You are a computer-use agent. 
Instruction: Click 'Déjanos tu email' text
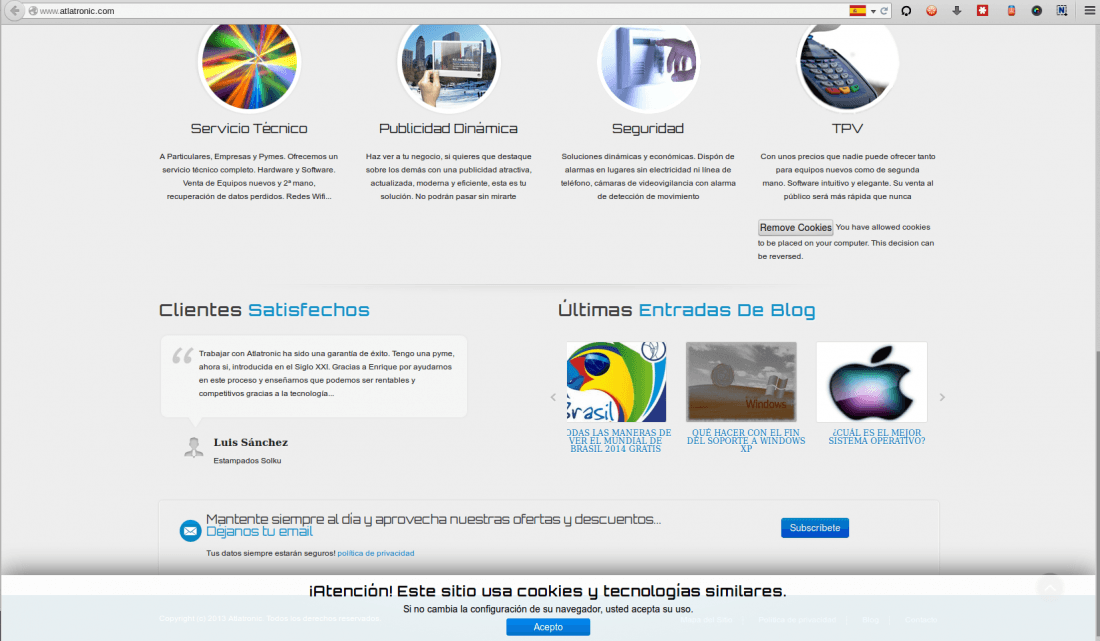point(260,532)
